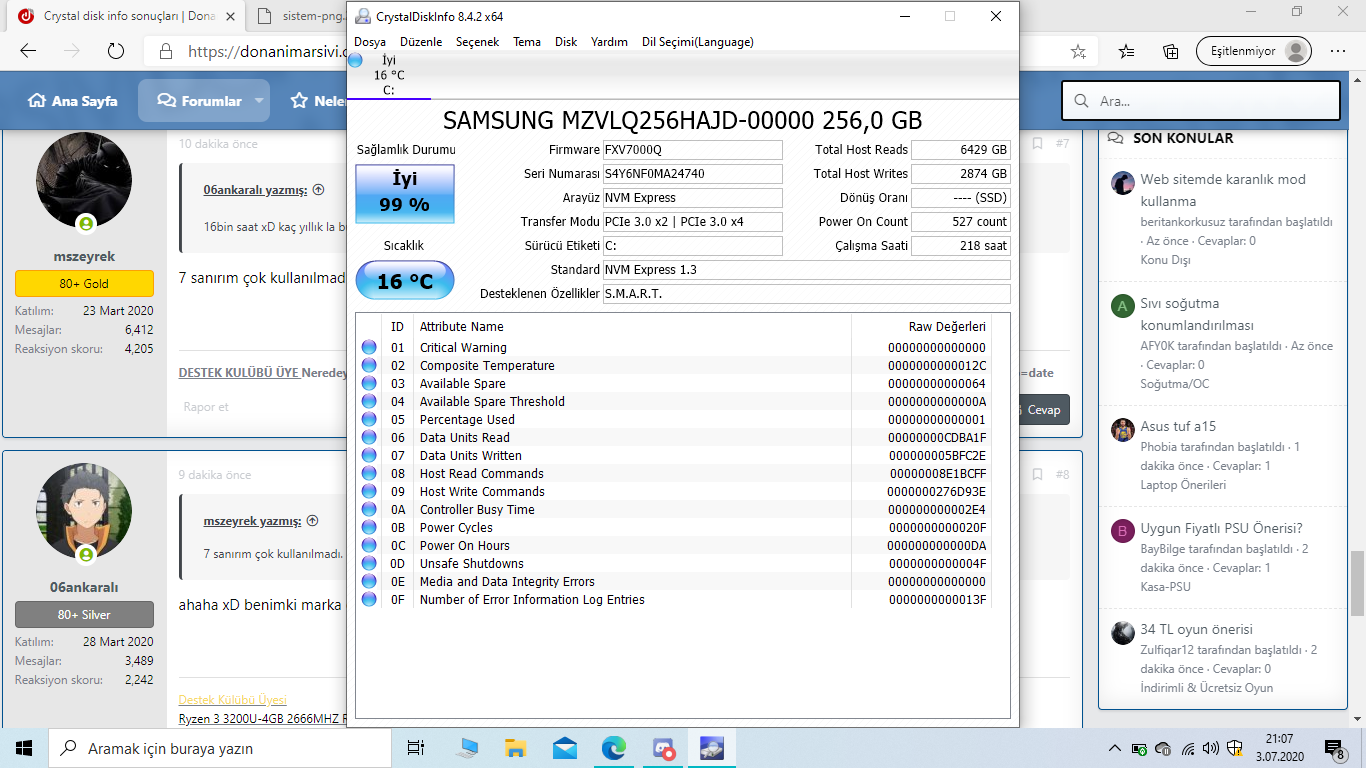Open the Mail app on the taskbar

point(564,748)
